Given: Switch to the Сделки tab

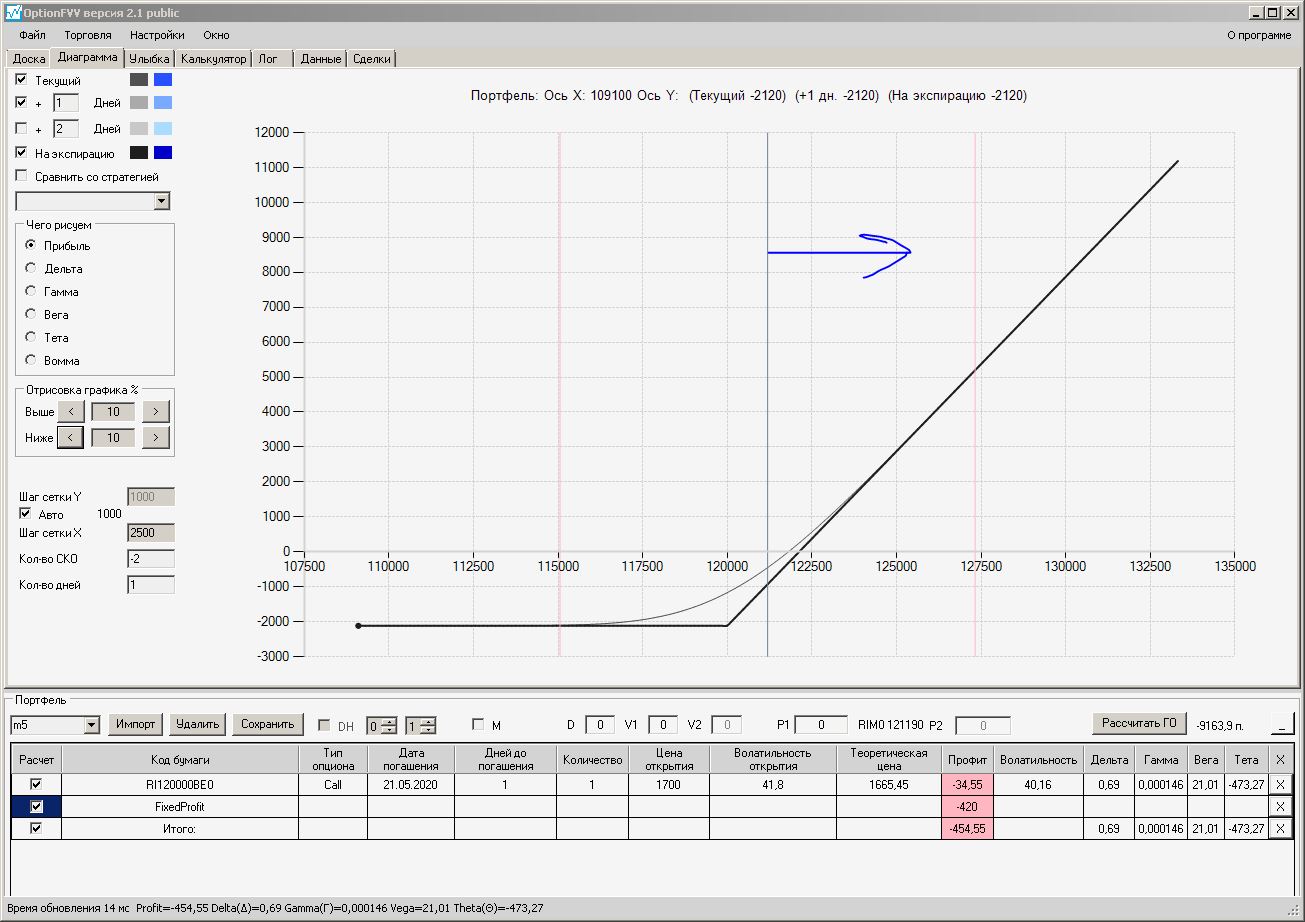Looking at the screenshot, I should [372, 59].
